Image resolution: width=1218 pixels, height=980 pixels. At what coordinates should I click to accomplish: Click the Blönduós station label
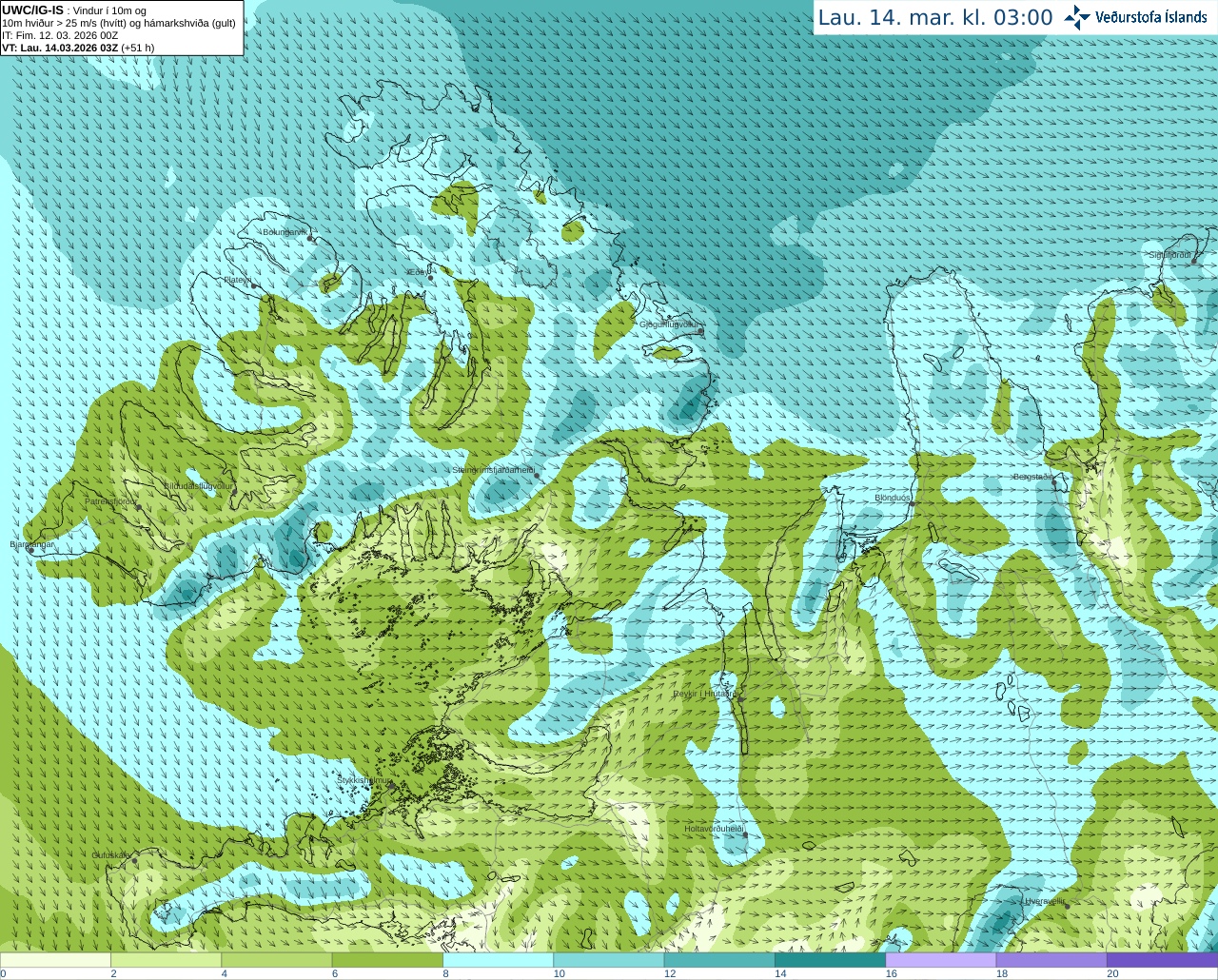point(893,498)
